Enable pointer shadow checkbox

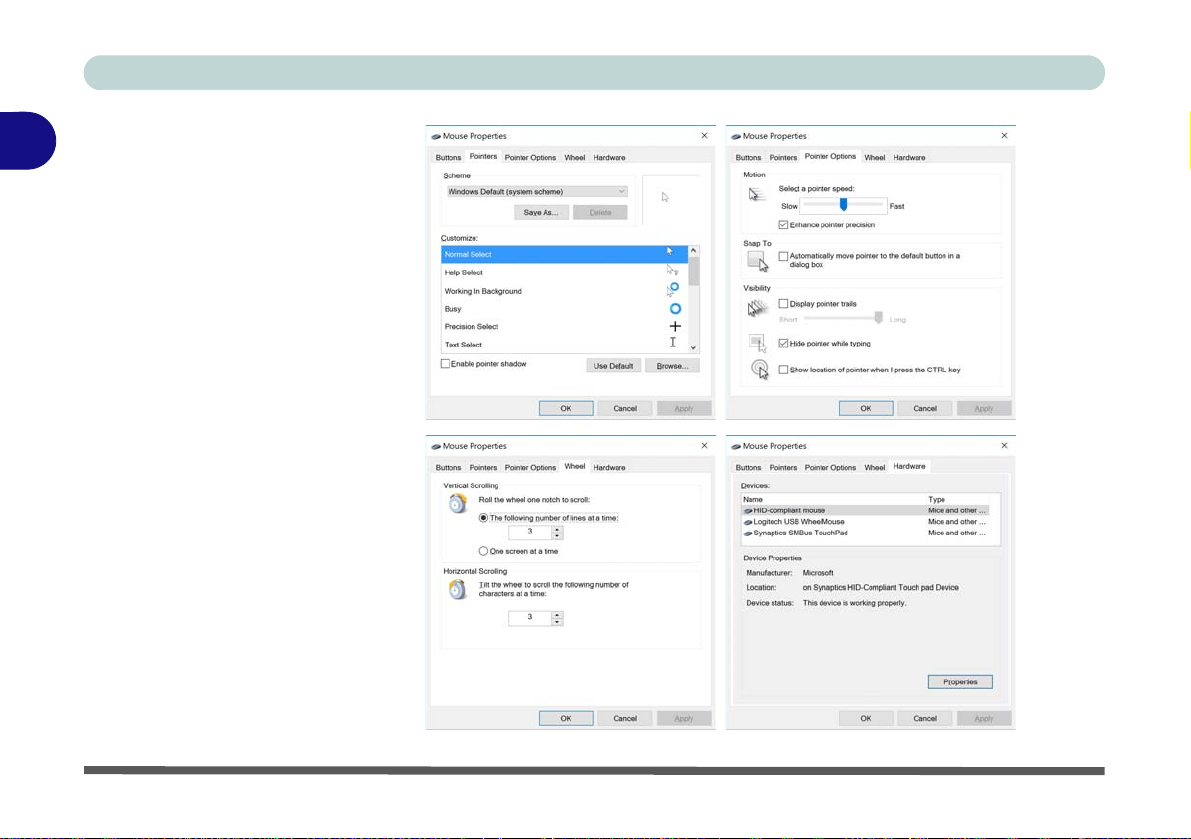click(446, 364)
